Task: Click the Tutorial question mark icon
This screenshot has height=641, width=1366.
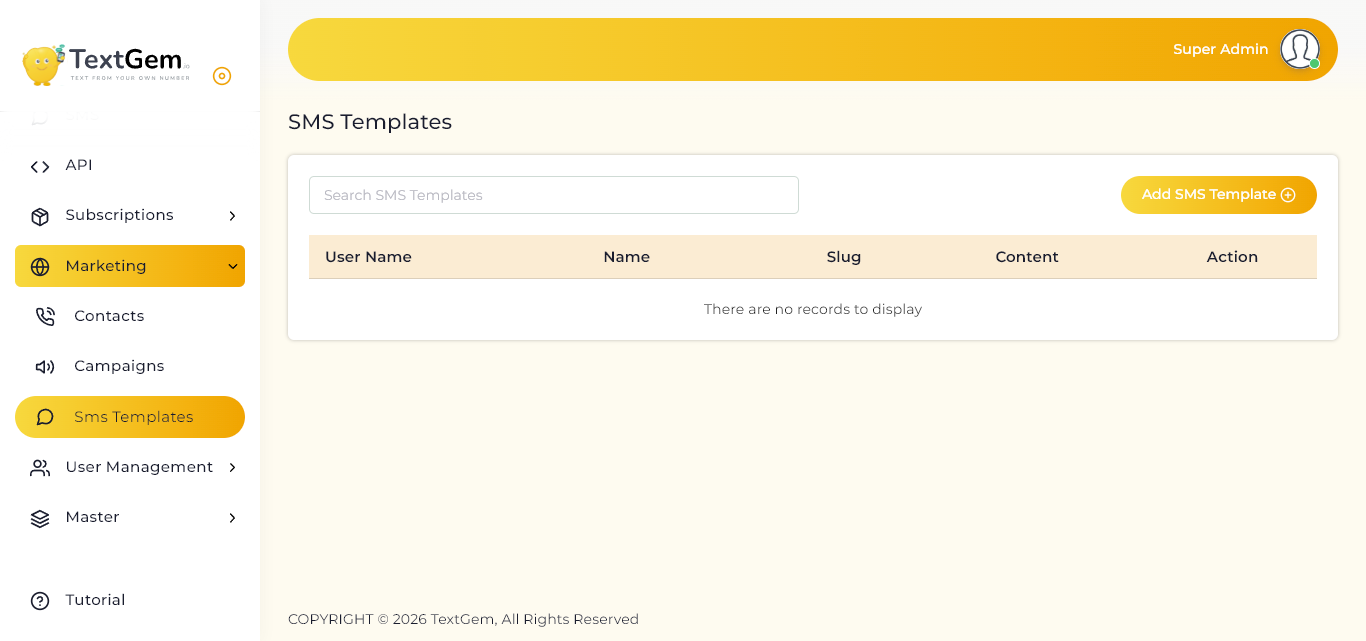Action: [x=40, y=601]
